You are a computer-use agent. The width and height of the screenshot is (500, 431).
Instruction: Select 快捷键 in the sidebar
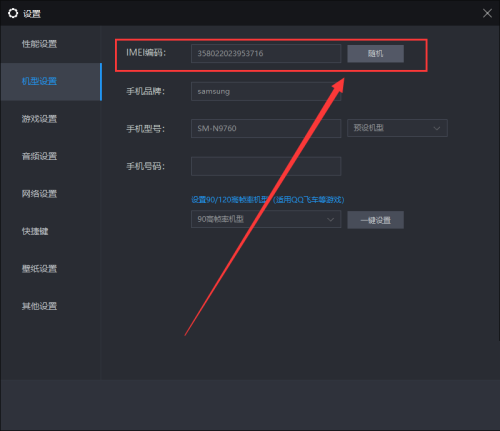[x=35, y=231]
